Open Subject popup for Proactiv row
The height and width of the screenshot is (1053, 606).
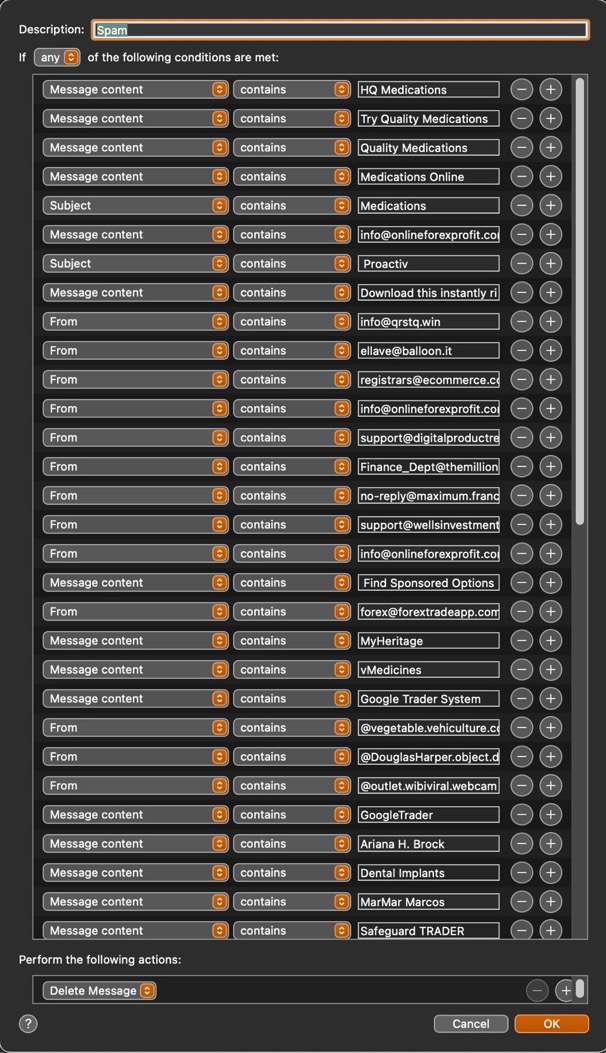135,263
